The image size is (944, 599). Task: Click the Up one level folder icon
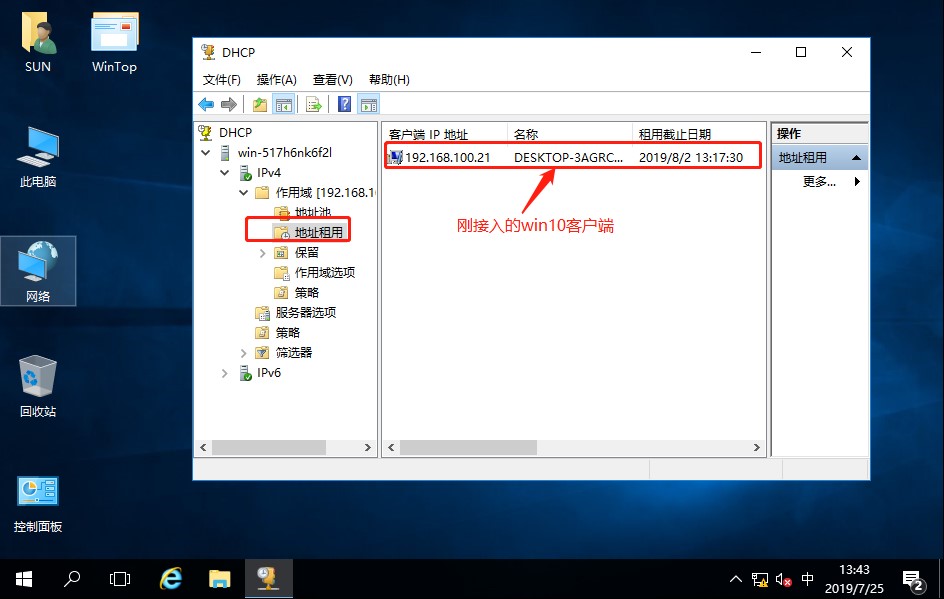tap(260, 104)
